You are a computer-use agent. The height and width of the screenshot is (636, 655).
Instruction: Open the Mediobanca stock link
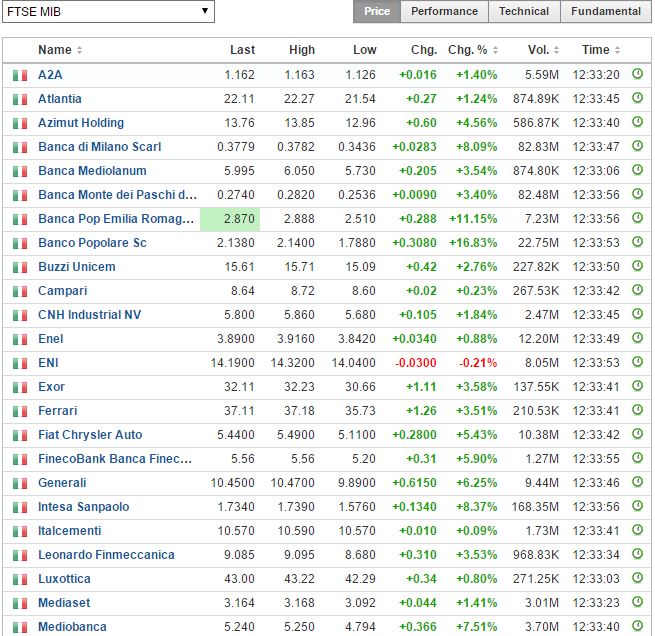[72, 627]
